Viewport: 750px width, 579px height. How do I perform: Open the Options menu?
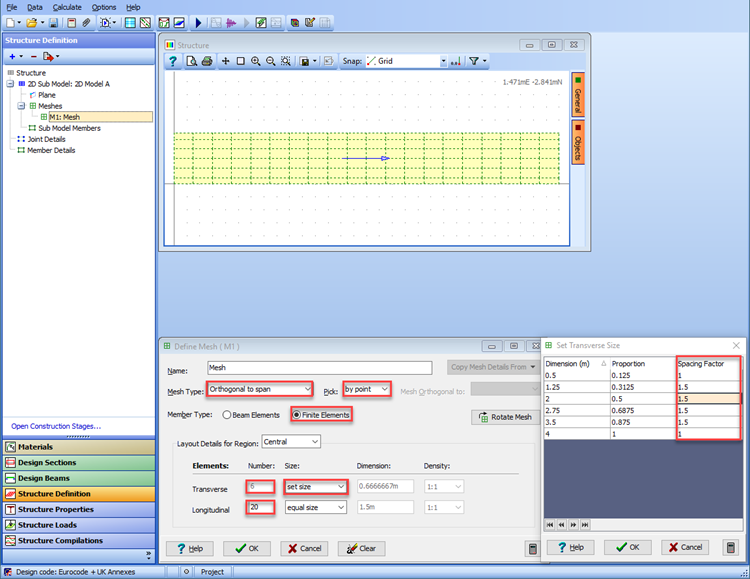(x=104, y=7)
